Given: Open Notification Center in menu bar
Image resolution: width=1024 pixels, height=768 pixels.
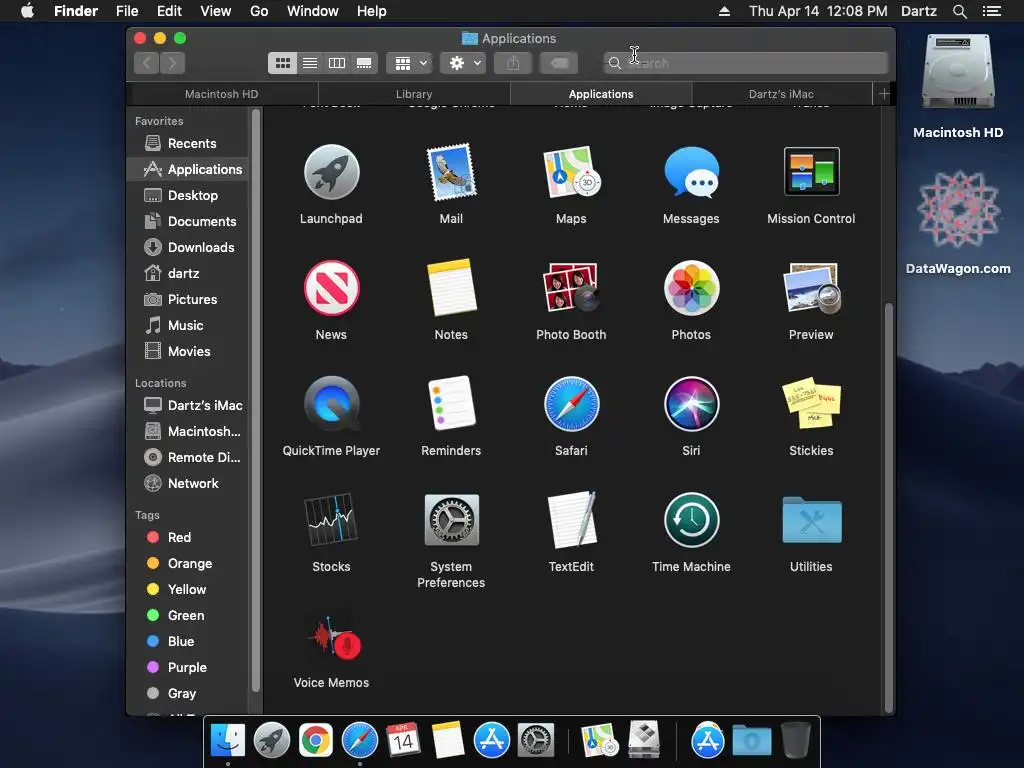Looking at the screenshot, I should [992, 11].
